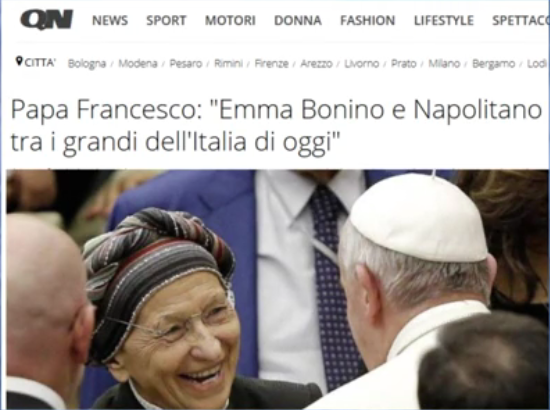
Task: Open the DONNA section
Action: pos(298,21)
